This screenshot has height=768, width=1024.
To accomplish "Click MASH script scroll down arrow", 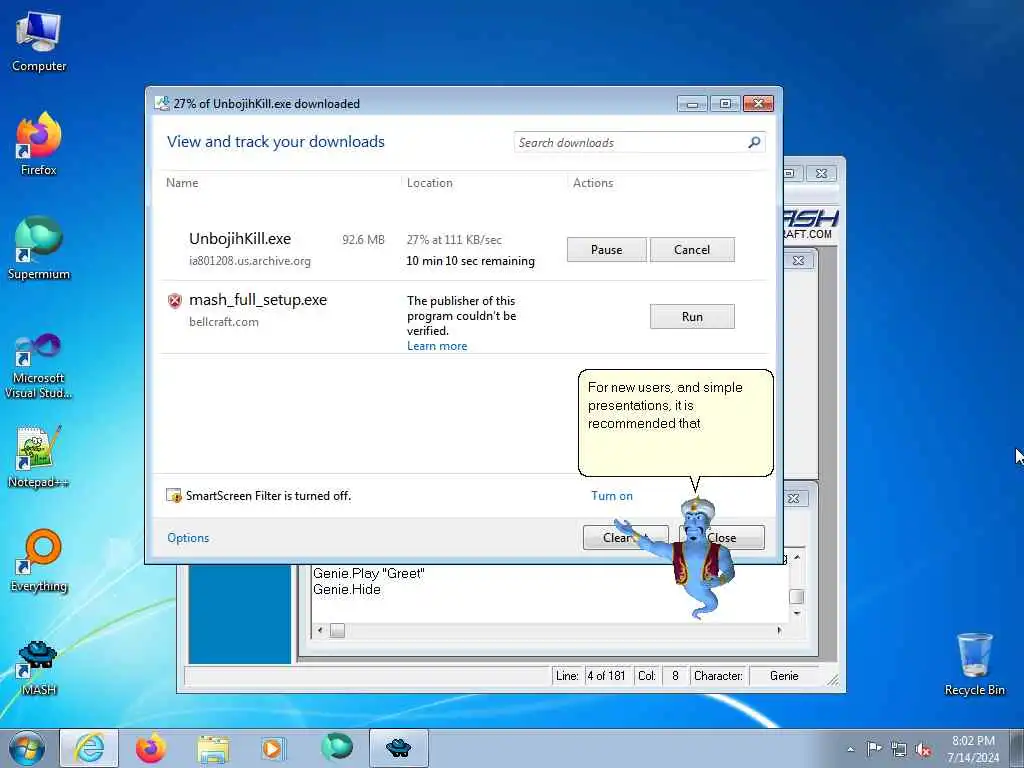I will point(797,613).
